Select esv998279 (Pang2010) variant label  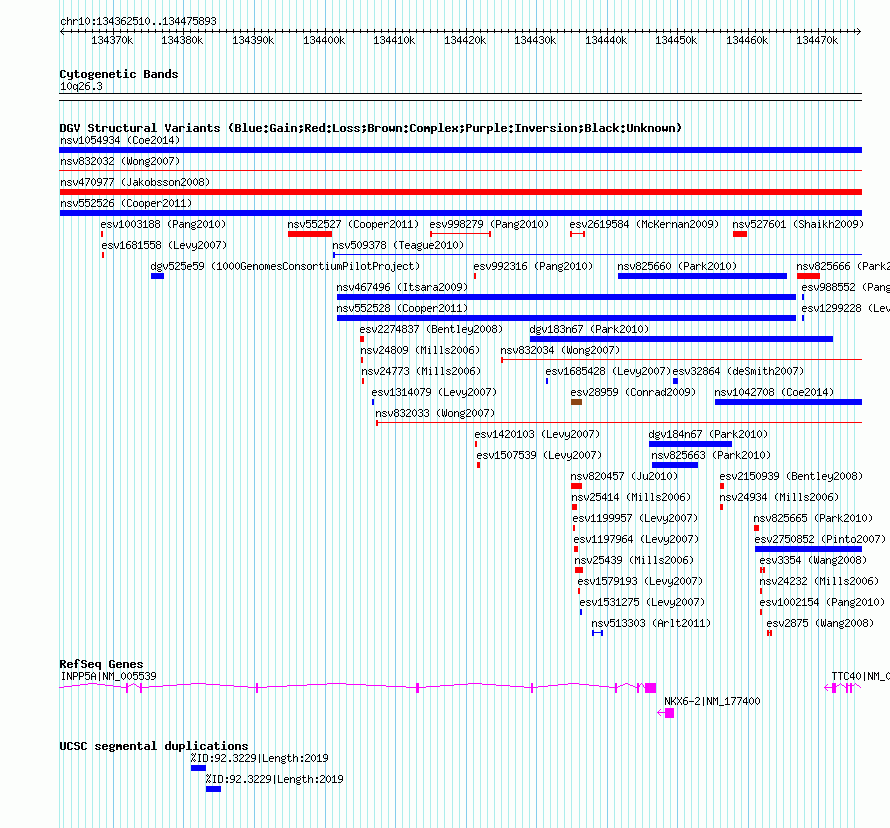(489, 224)
